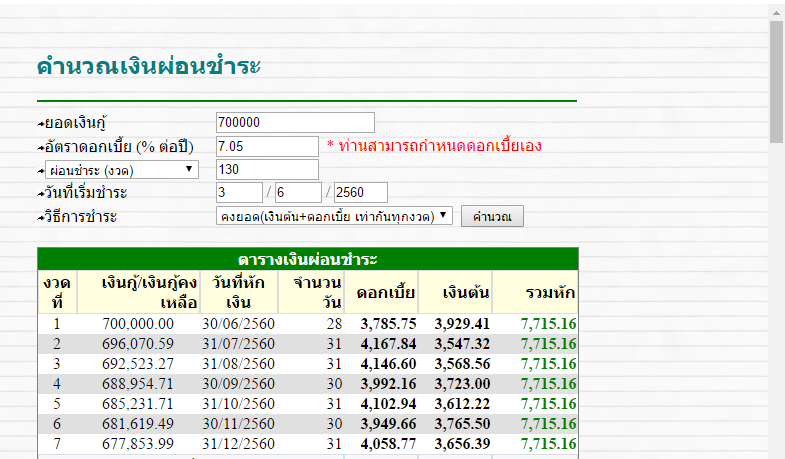Open the payment method dropdown คงยอด

coord(334,216)
